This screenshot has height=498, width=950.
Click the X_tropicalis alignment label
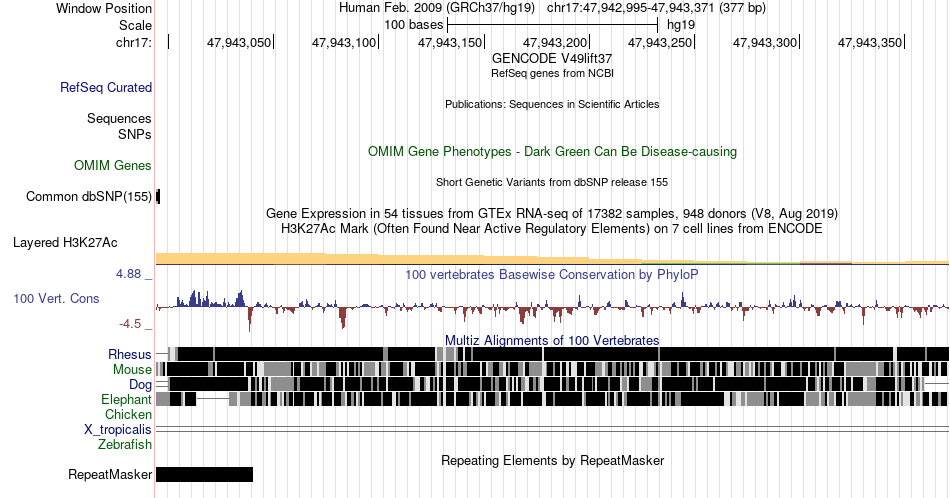(x=118, y=429)
